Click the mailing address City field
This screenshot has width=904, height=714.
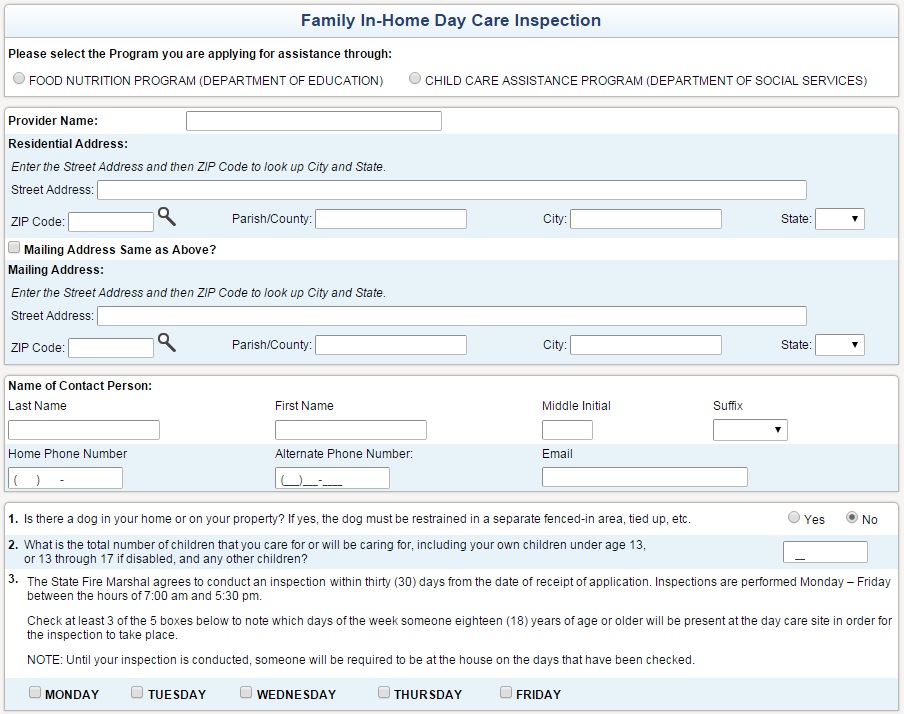click(645, 345)
